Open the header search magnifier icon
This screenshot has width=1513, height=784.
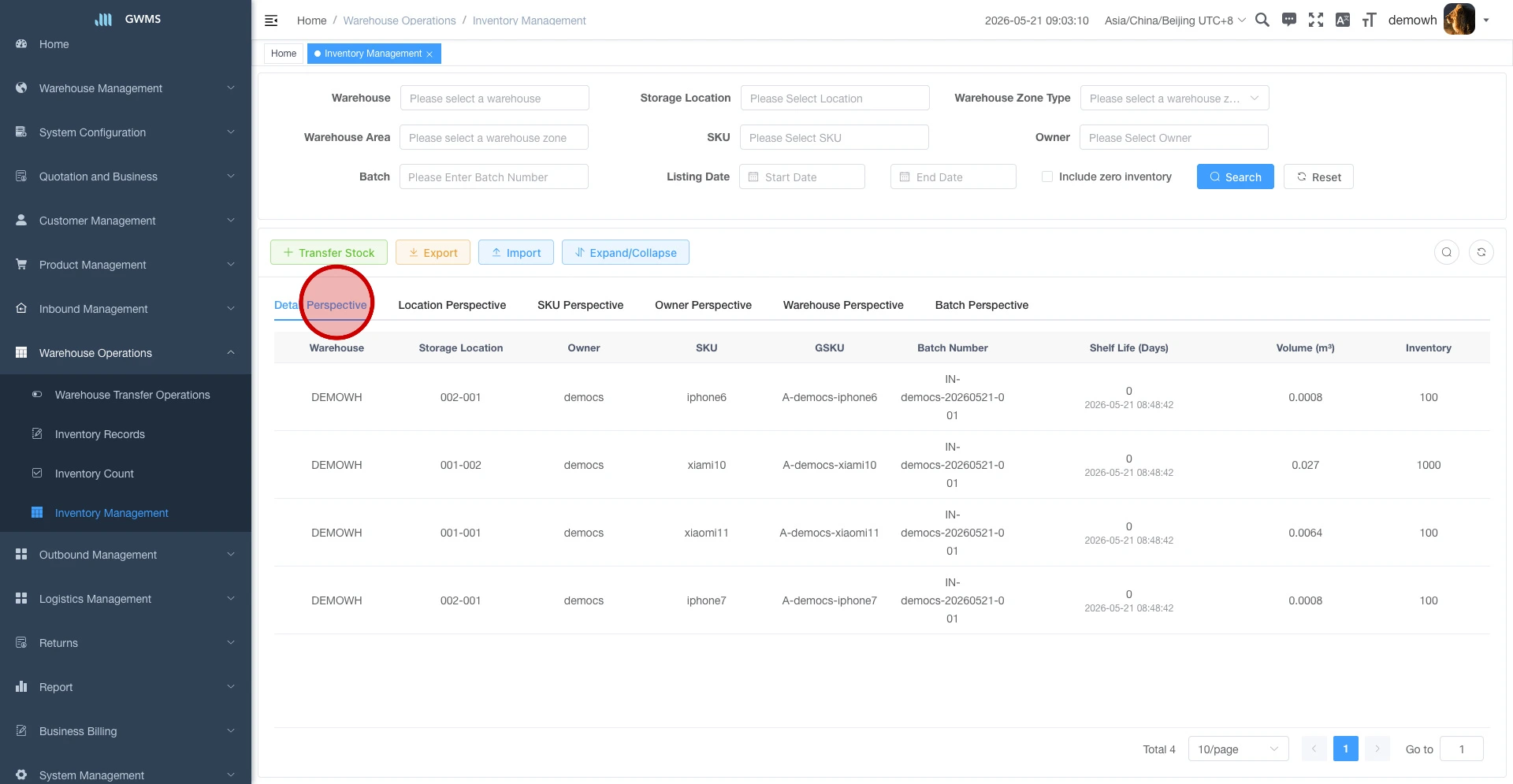(1262, 20)
